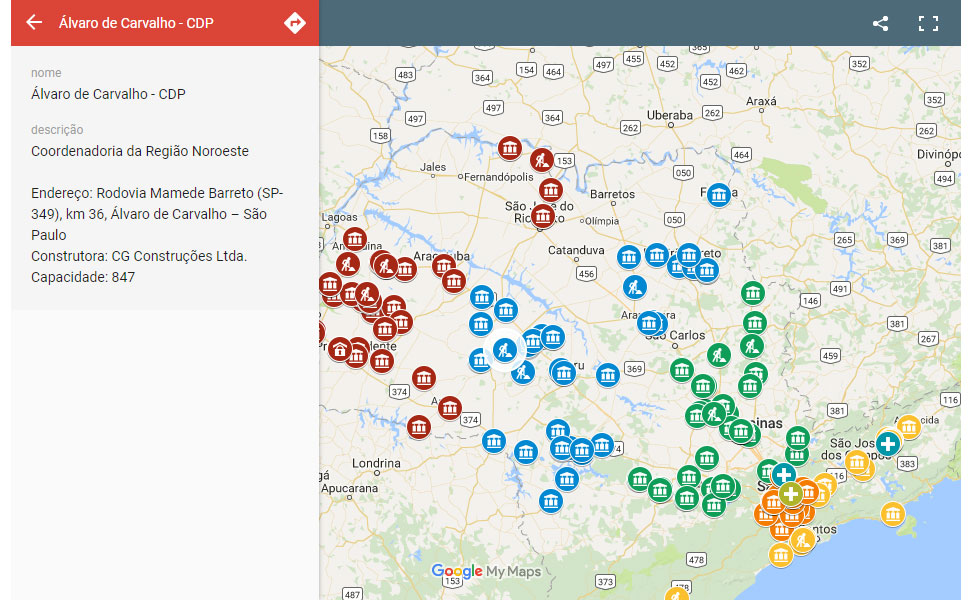Select the red house marker on the far left
968x605 pixels.
click(x=340, y=349)
